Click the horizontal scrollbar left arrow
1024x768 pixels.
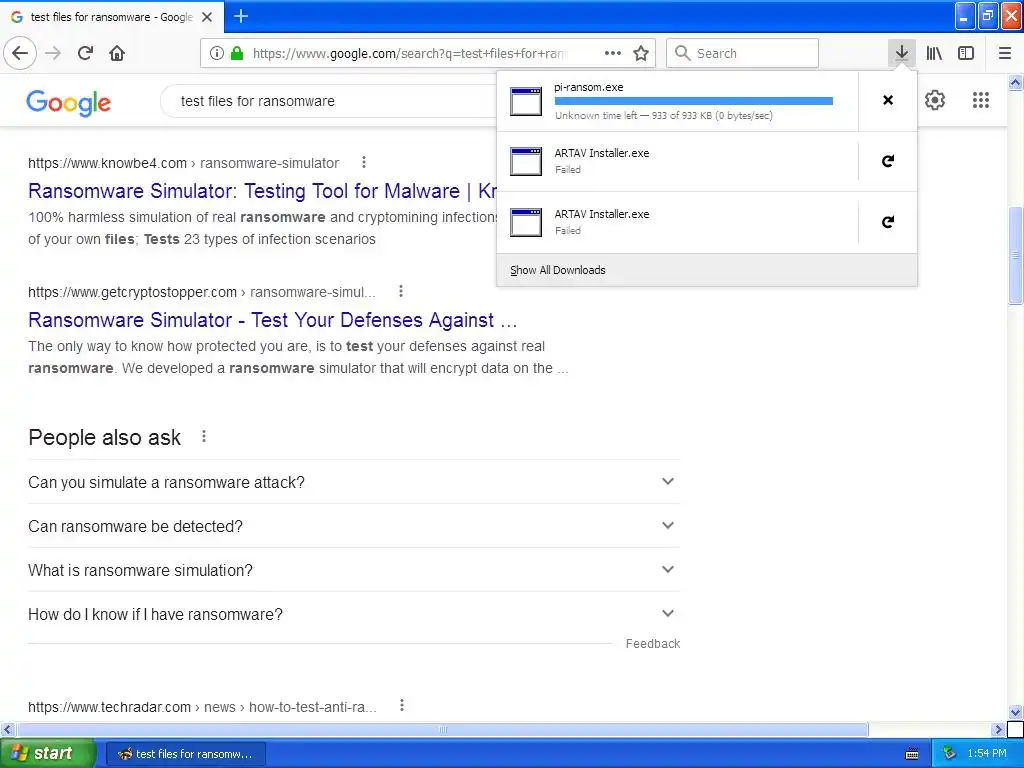tap(8, 729)
